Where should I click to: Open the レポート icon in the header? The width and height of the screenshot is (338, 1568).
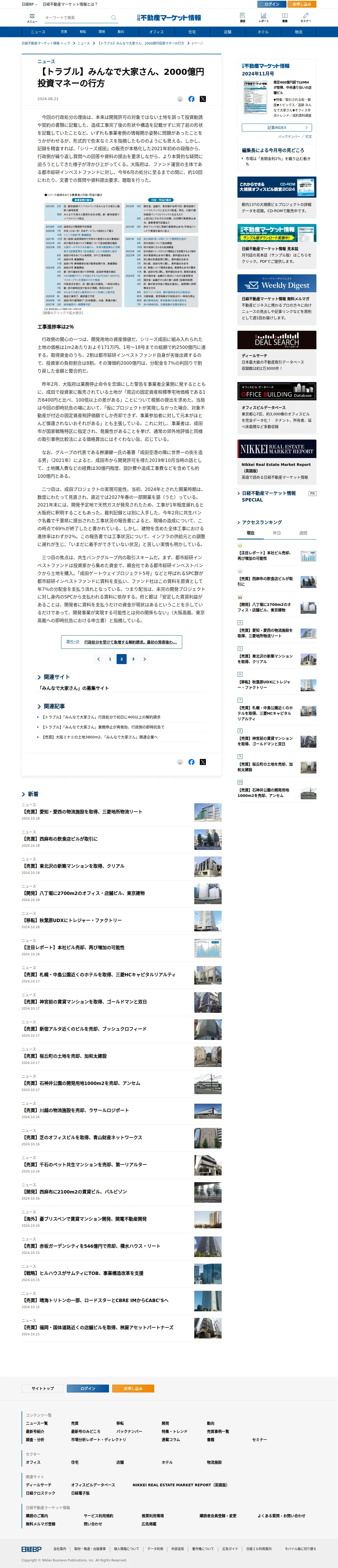point(263,17)
